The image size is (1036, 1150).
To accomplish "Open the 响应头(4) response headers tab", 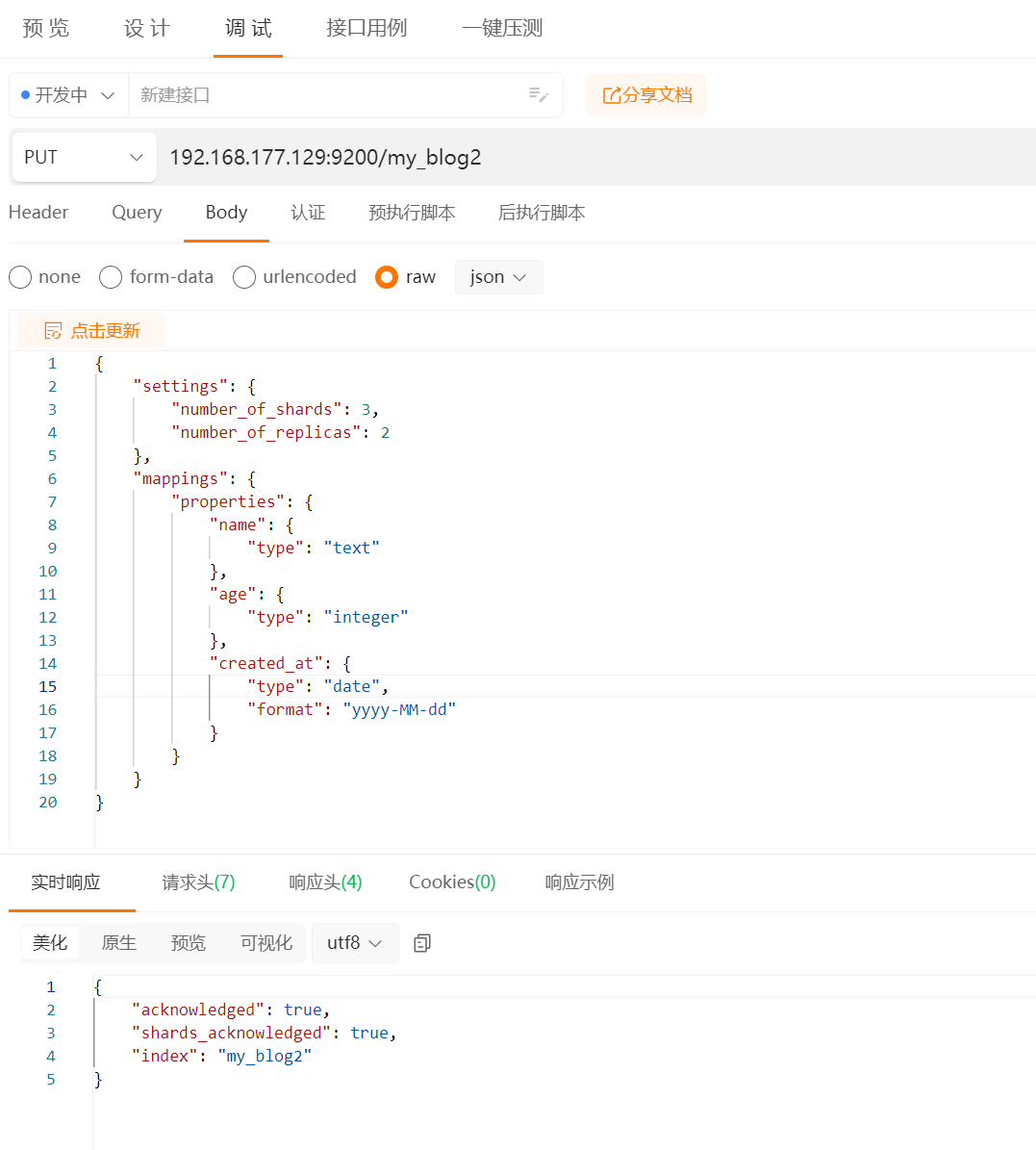I will (x=325, y=882).
